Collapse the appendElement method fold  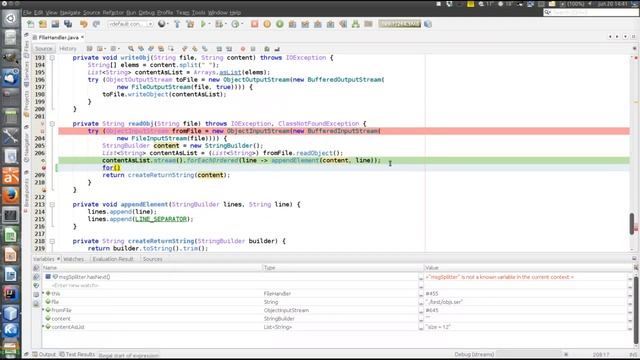[x=52, y=204]
